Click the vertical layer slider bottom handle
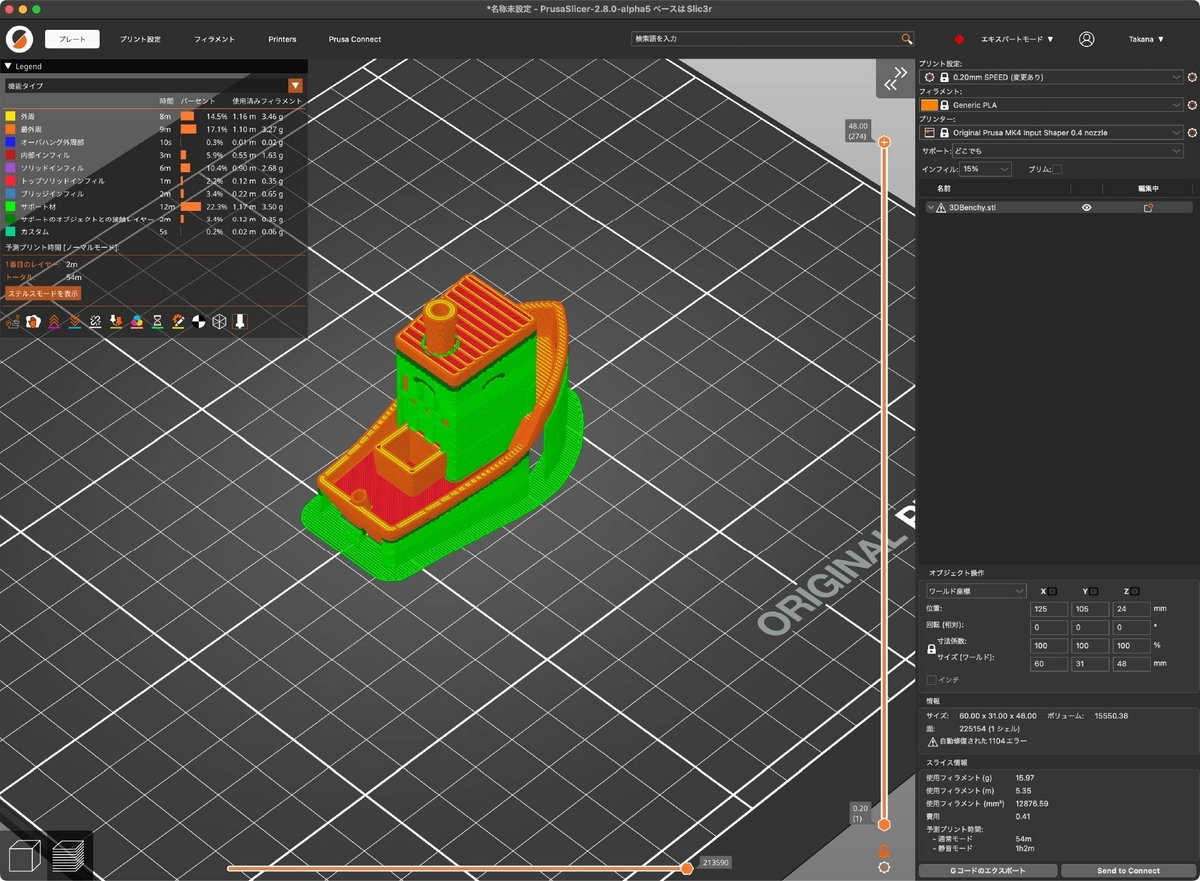The height and width of the screenshot is (881, 1200). coord(884,825)
